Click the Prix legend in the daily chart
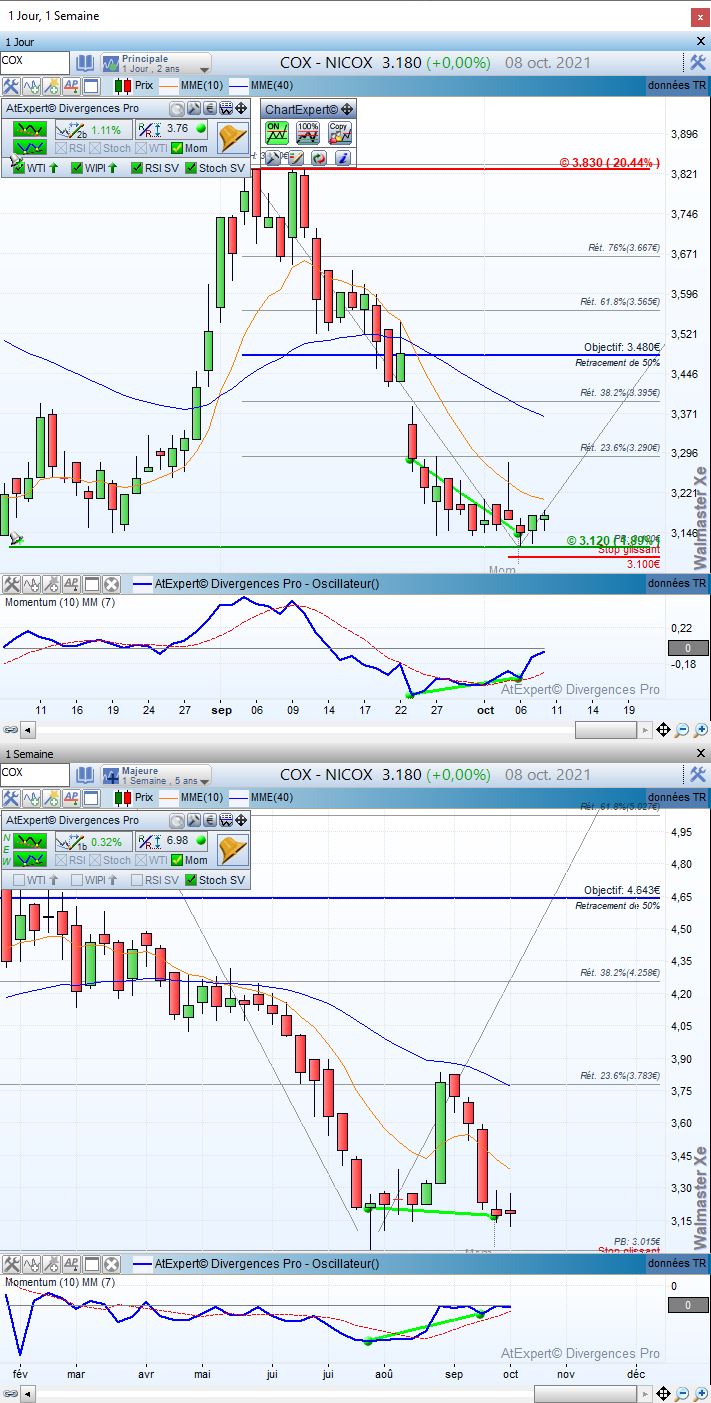Viewport: 711px width, 1403px height. coord(143,86)
